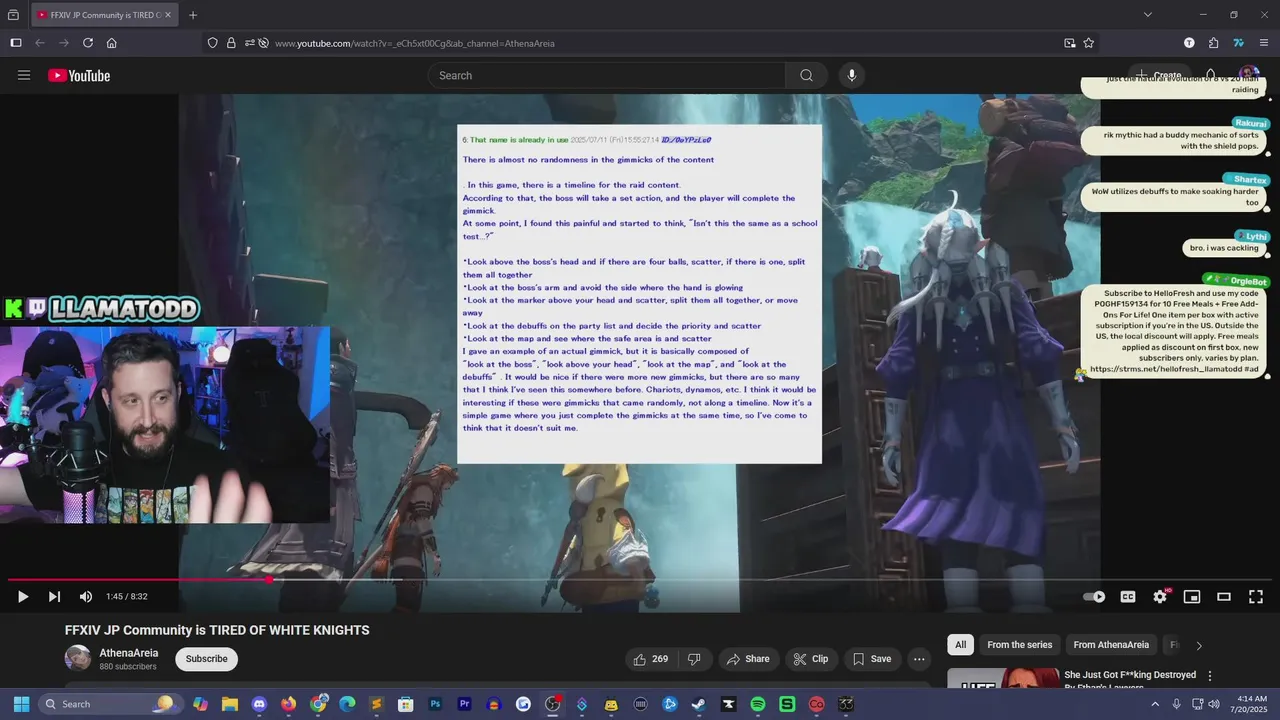
Task: Switch to miniplayer mode
Action: point(1192,597)
